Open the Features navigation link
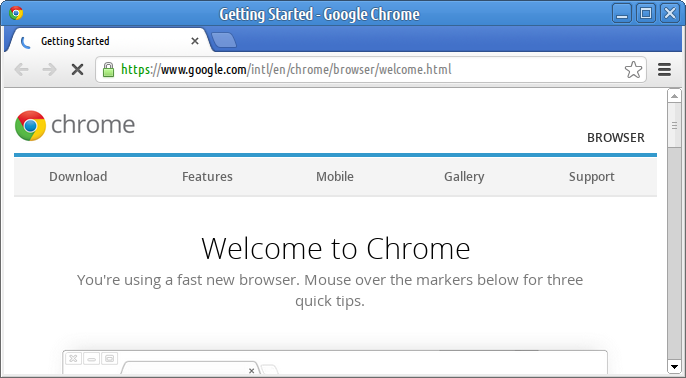The height and width of the screenshot is (378, 686). pos(207,177)
